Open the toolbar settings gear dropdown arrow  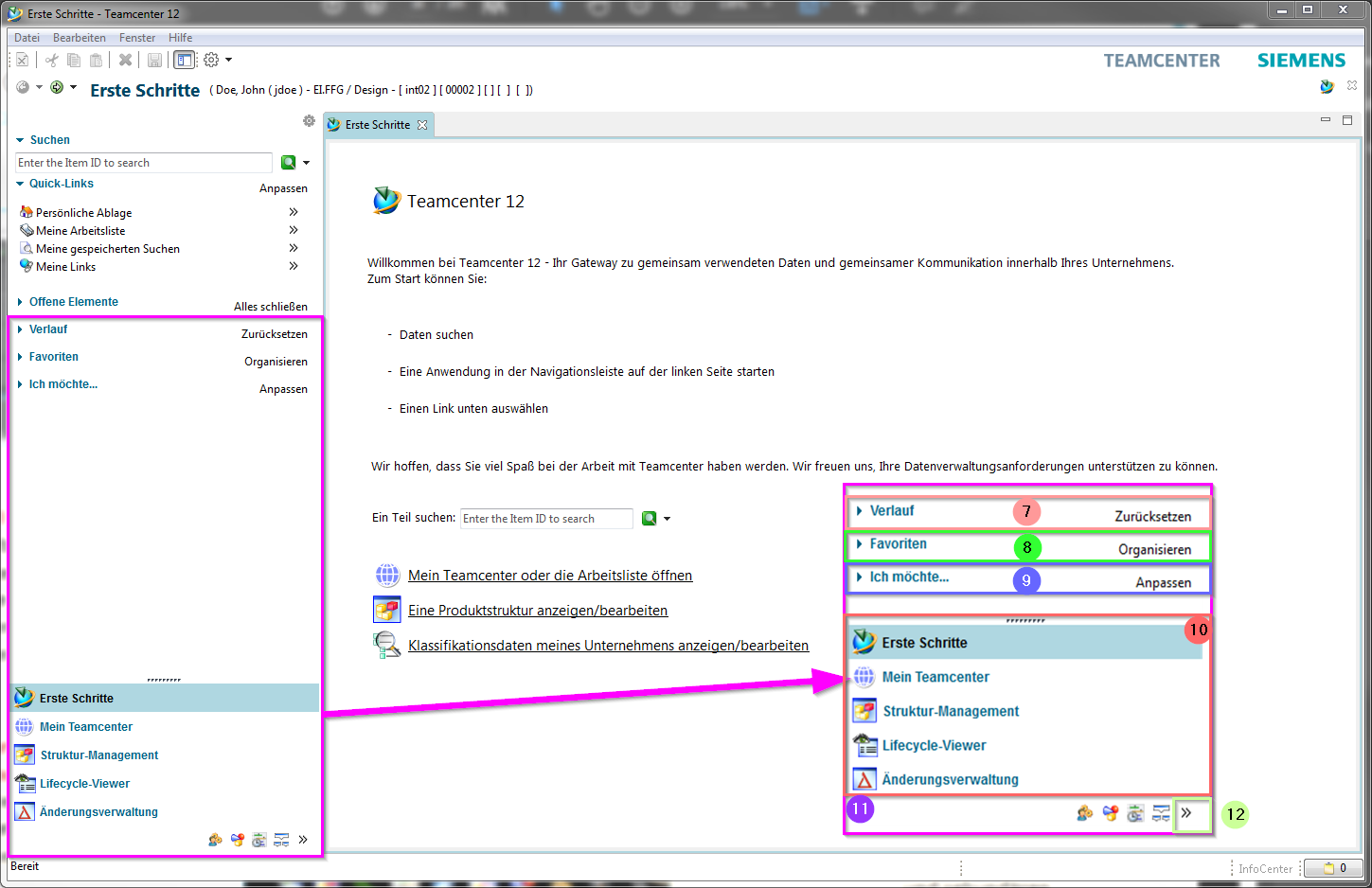(x=228, y=60)
